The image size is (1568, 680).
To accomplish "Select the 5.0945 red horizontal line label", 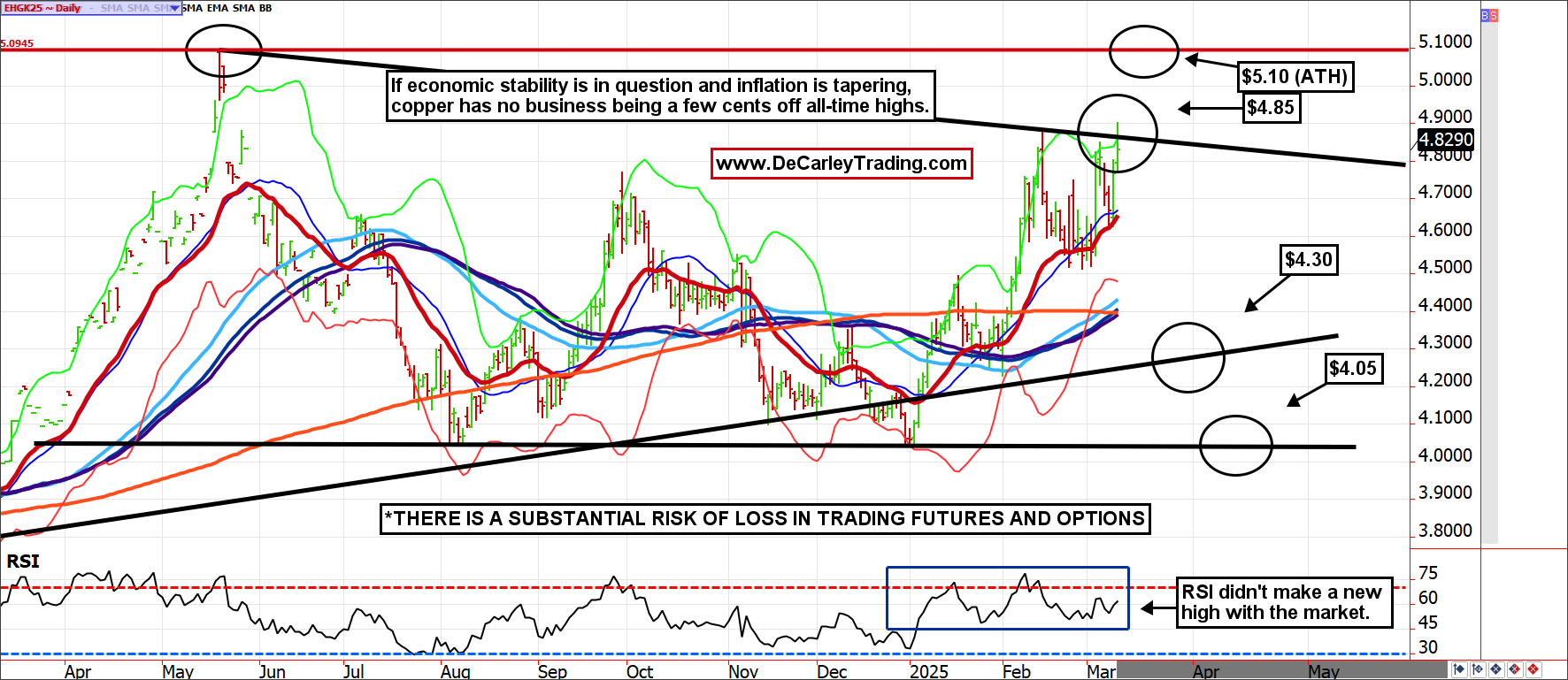I will (x=18, y=43).
